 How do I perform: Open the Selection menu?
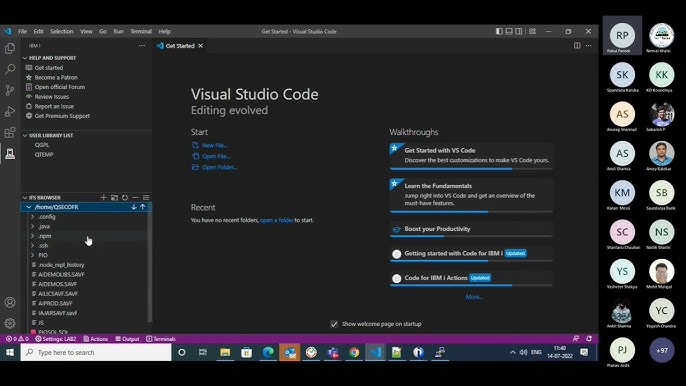click(x=62, y=32)
